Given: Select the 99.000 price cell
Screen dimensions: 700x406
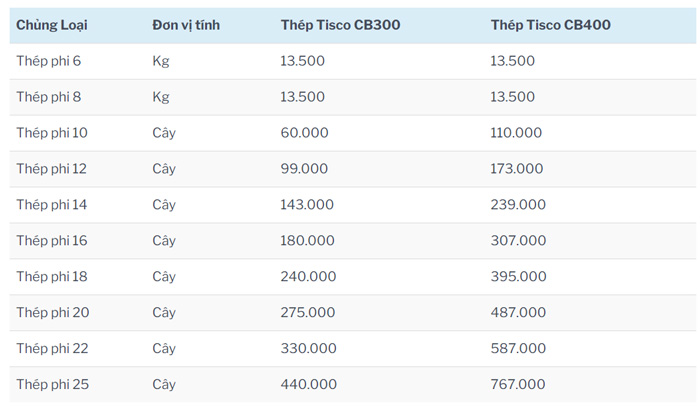Looking at the screenshot, I should [304, 169].
